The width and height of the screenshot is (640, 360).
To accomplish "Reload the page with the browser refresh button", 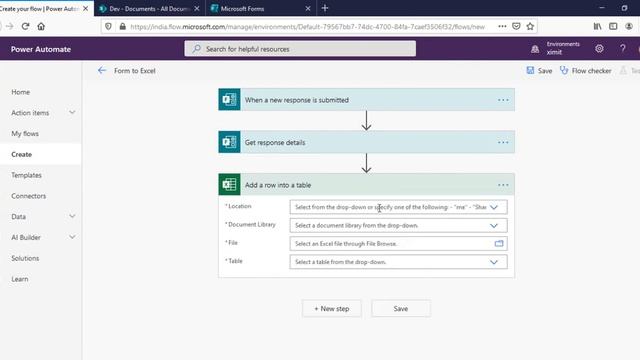I will 25,27.
